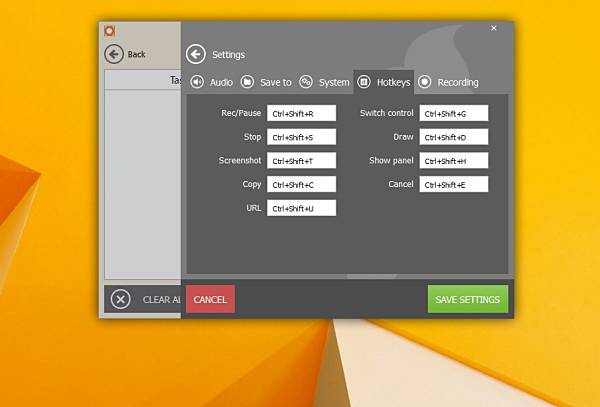Click the Stop hotkey field
600x407 pixels.
(302, 137)
